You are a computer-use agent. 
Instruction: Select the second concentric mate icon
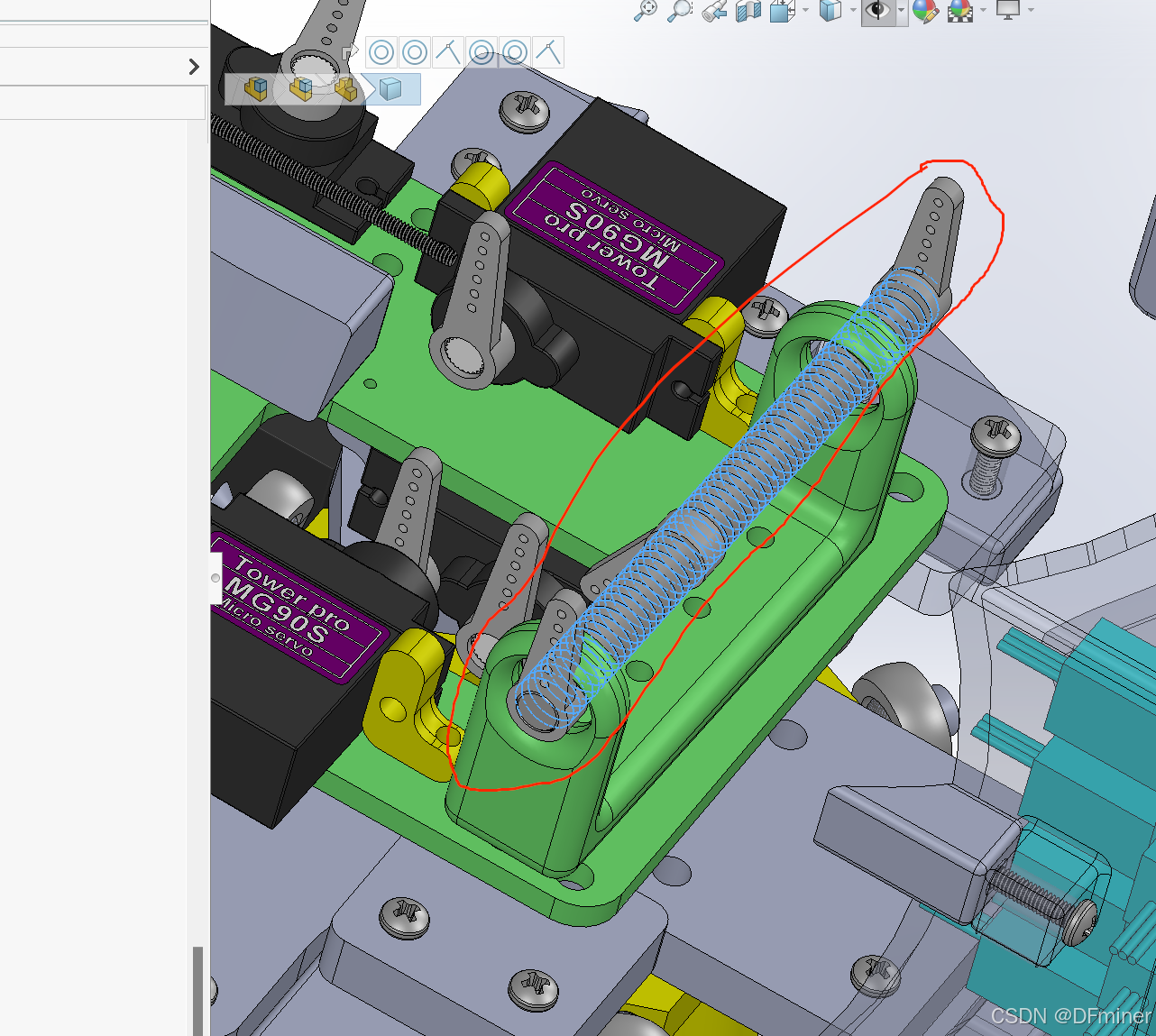pos(415,52)
